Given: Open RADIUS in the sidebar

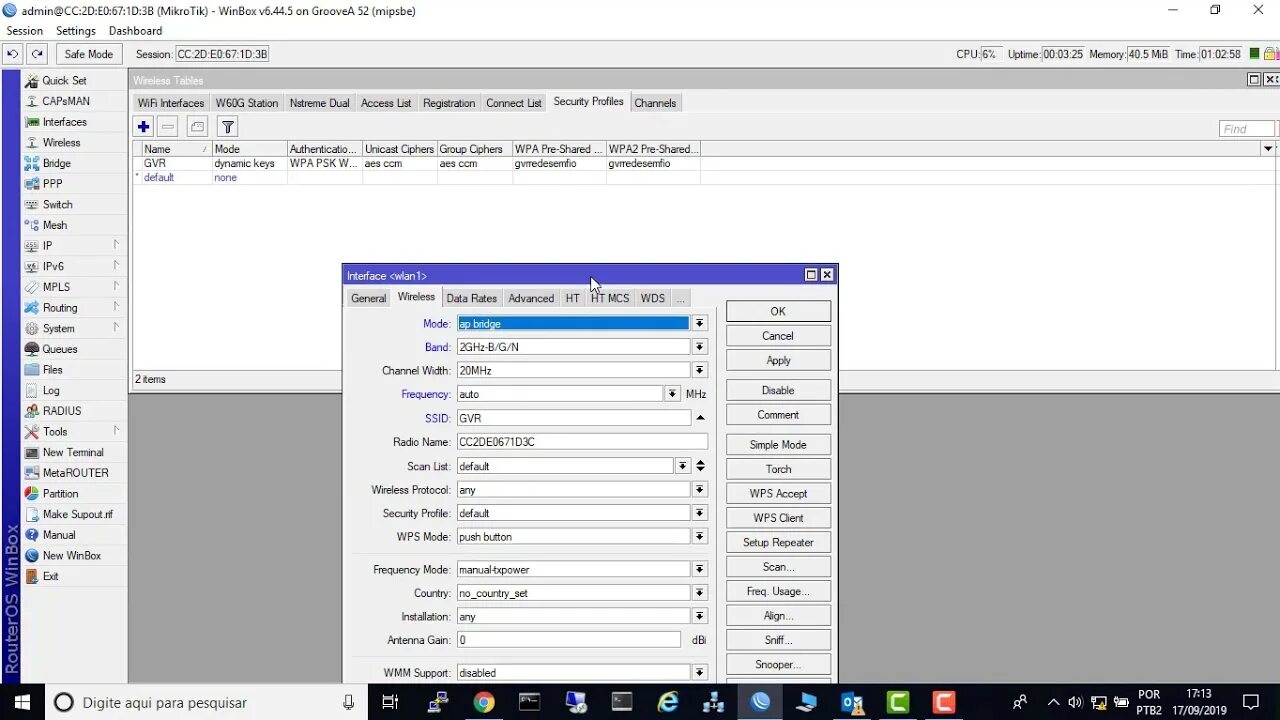Looking at the screenshot, I should (x=62, y=411).
